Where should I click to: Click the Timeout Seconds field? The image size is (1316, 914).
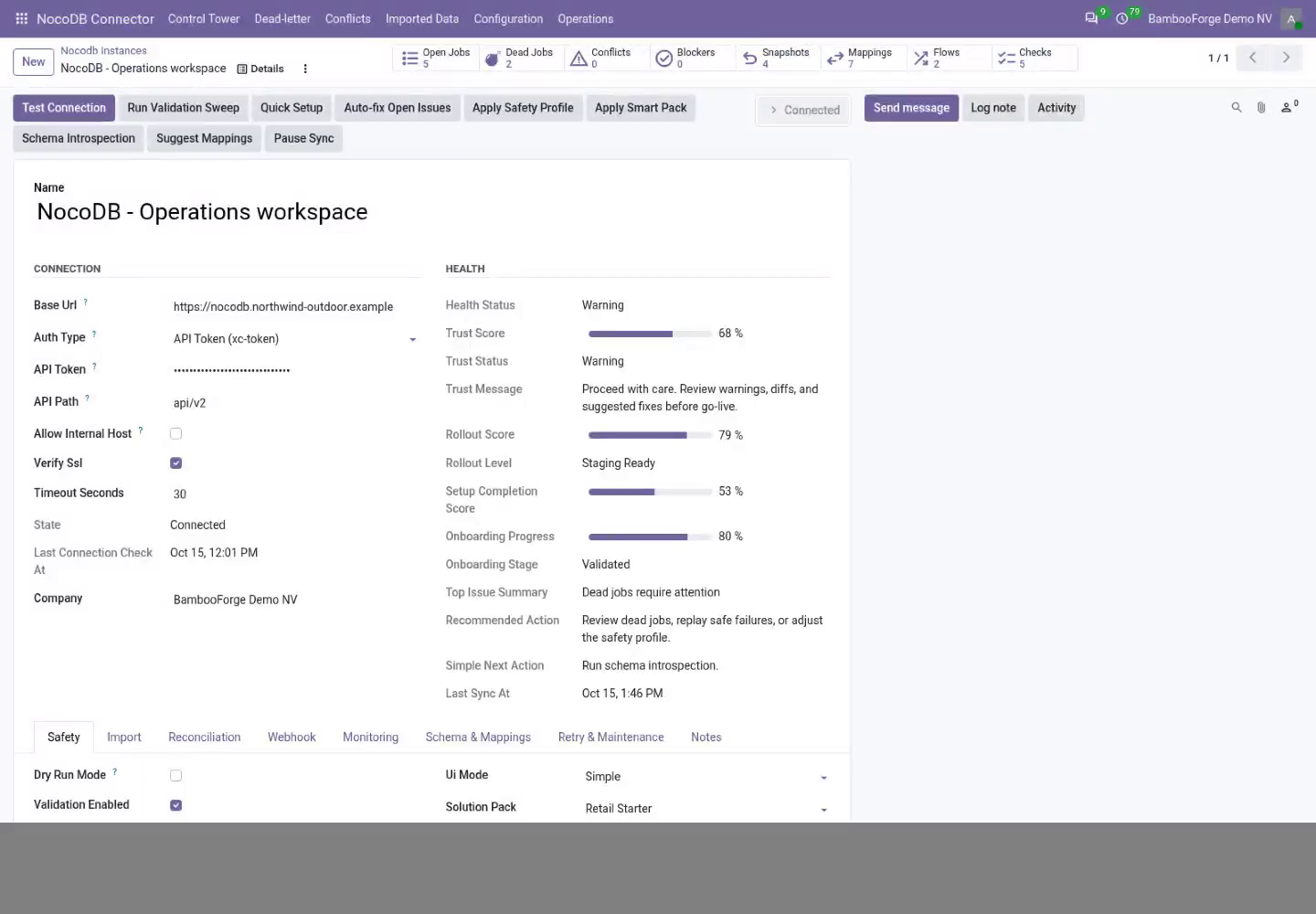(x=295, y=494)
